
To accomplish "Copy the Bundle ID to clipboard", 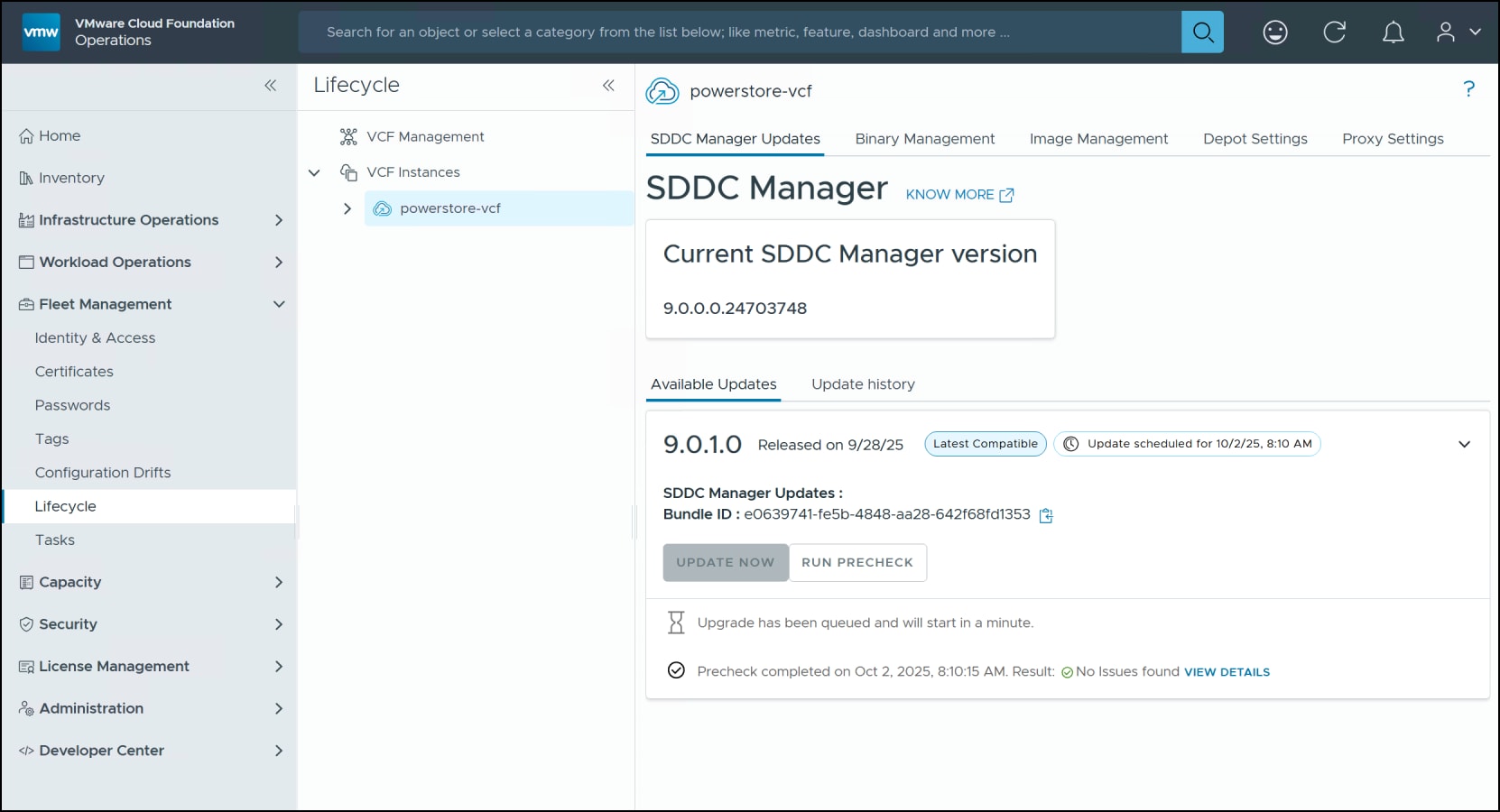I will coord(1046,515).
